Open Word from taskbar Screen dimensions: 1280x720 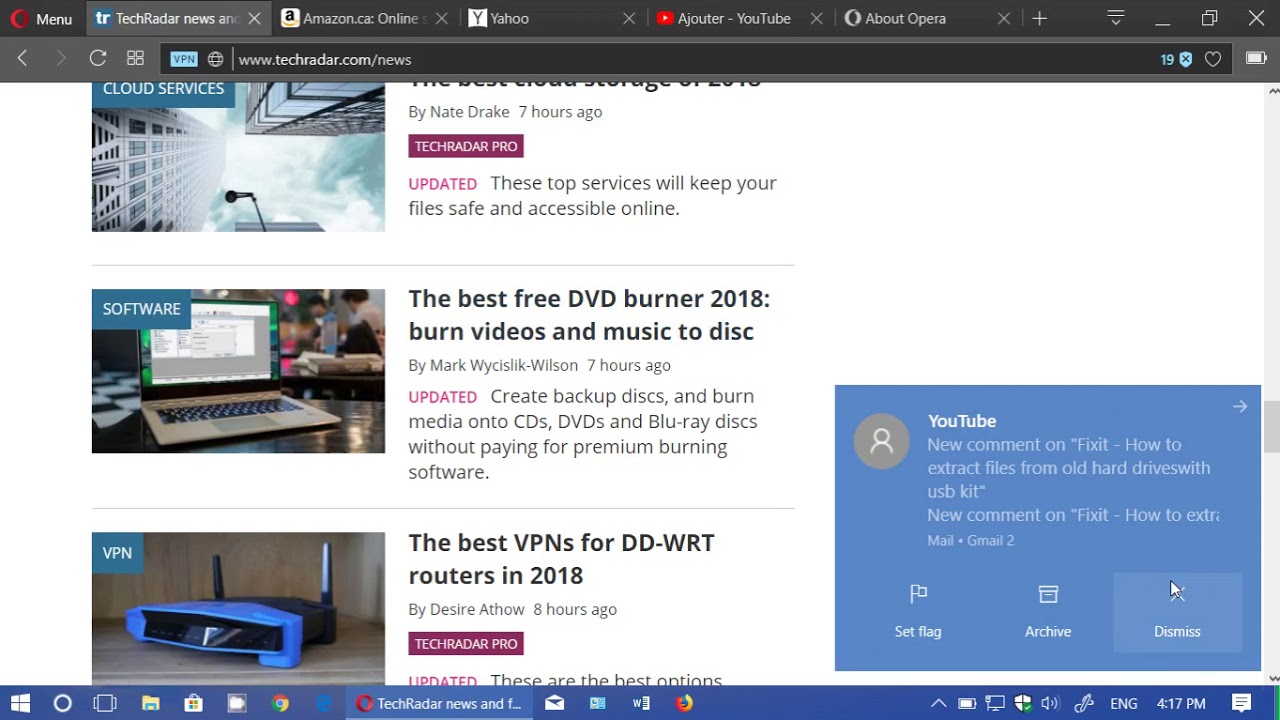[x=641, y=703]
